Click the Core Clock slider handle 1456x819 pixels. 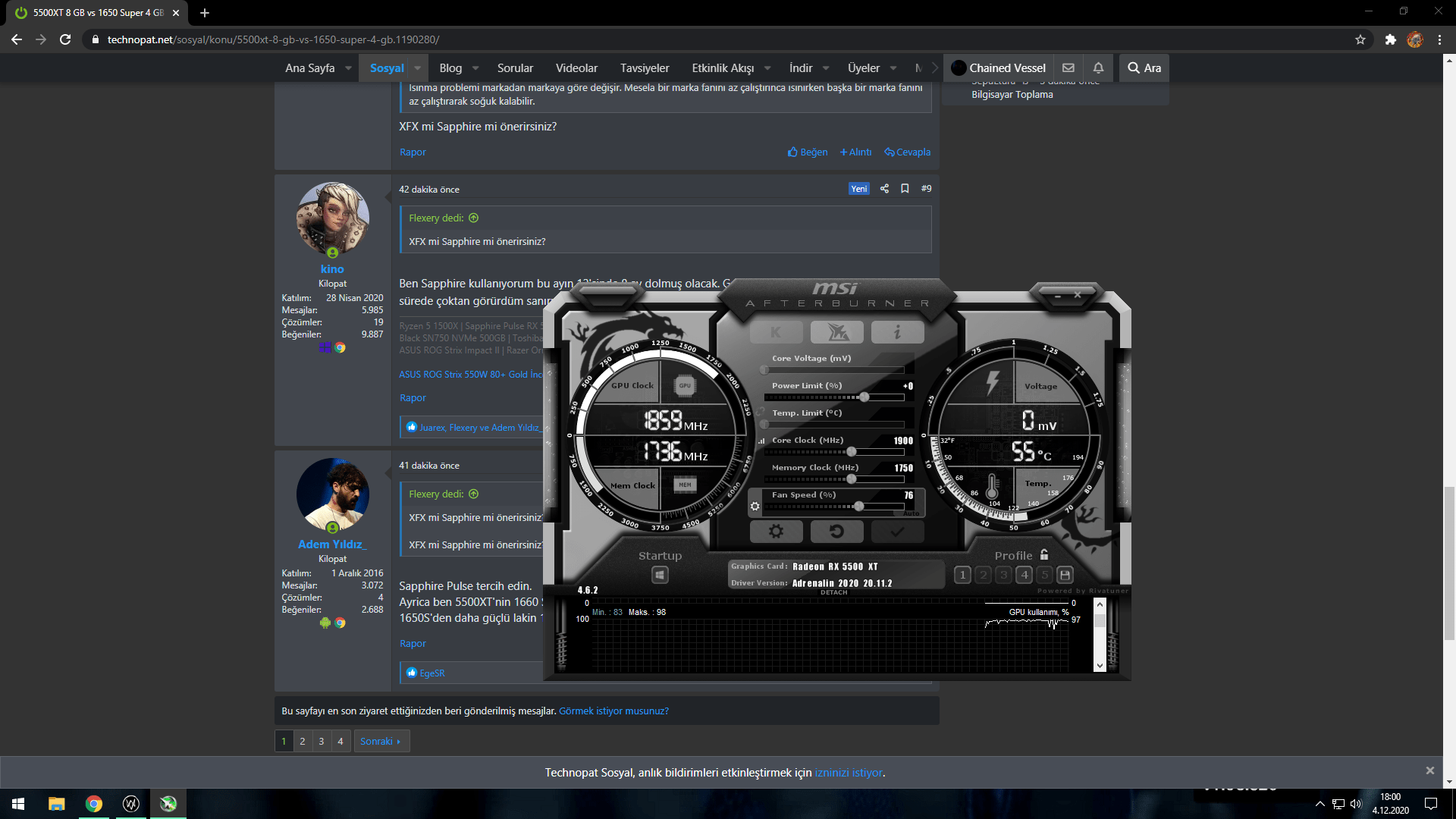click(x=851, y=452)
